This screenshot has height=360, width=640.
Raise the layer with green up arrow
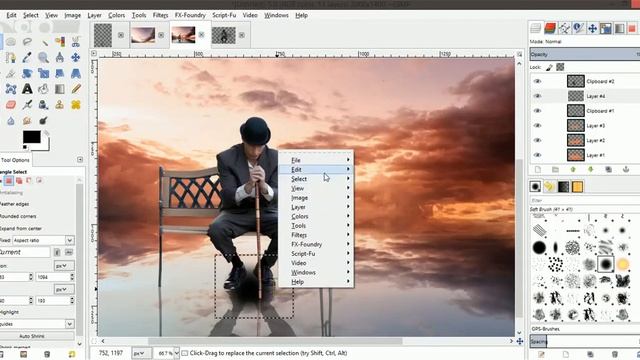[573, 169]
